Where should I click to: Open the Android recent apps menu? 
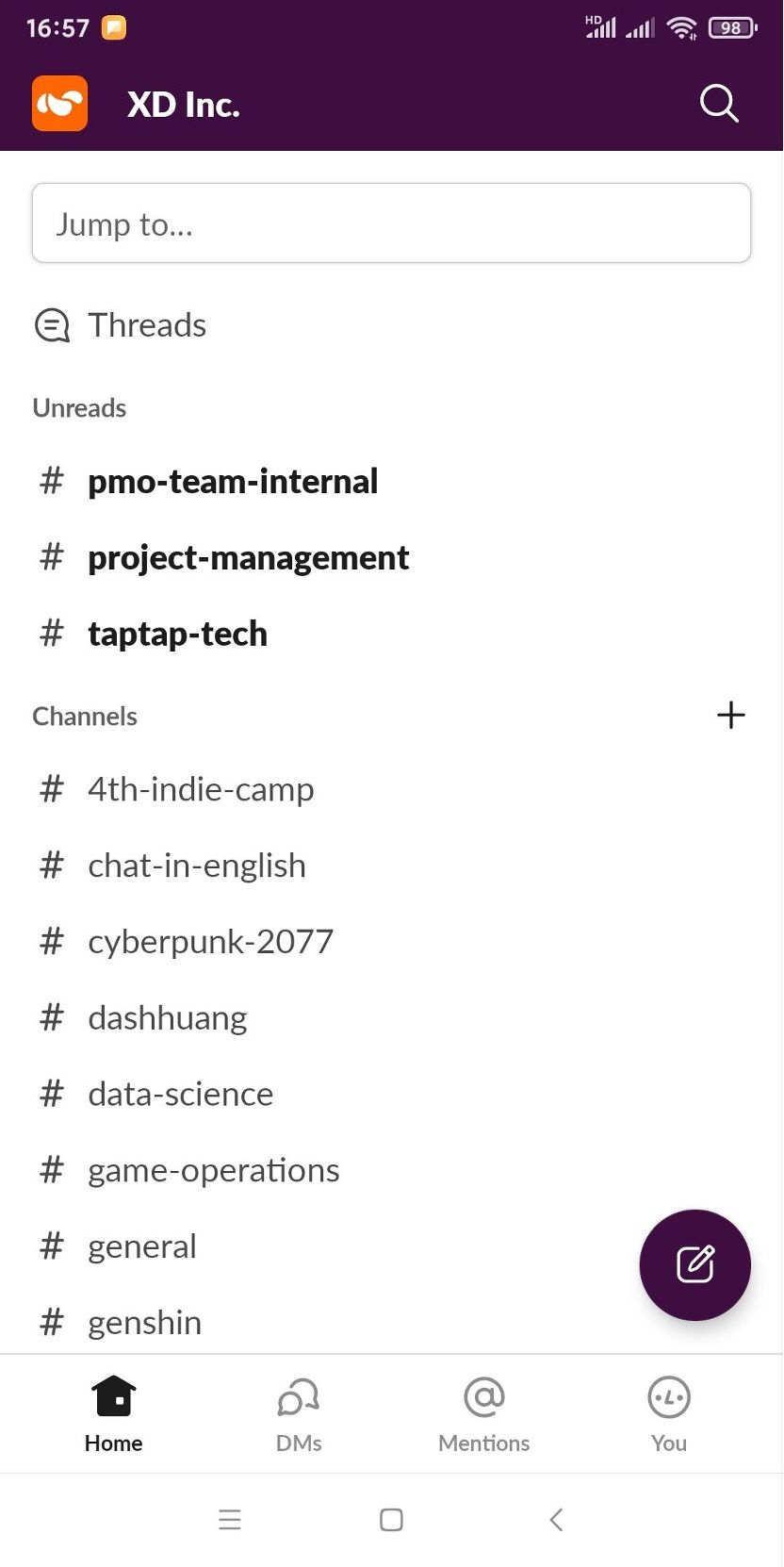230,1519
